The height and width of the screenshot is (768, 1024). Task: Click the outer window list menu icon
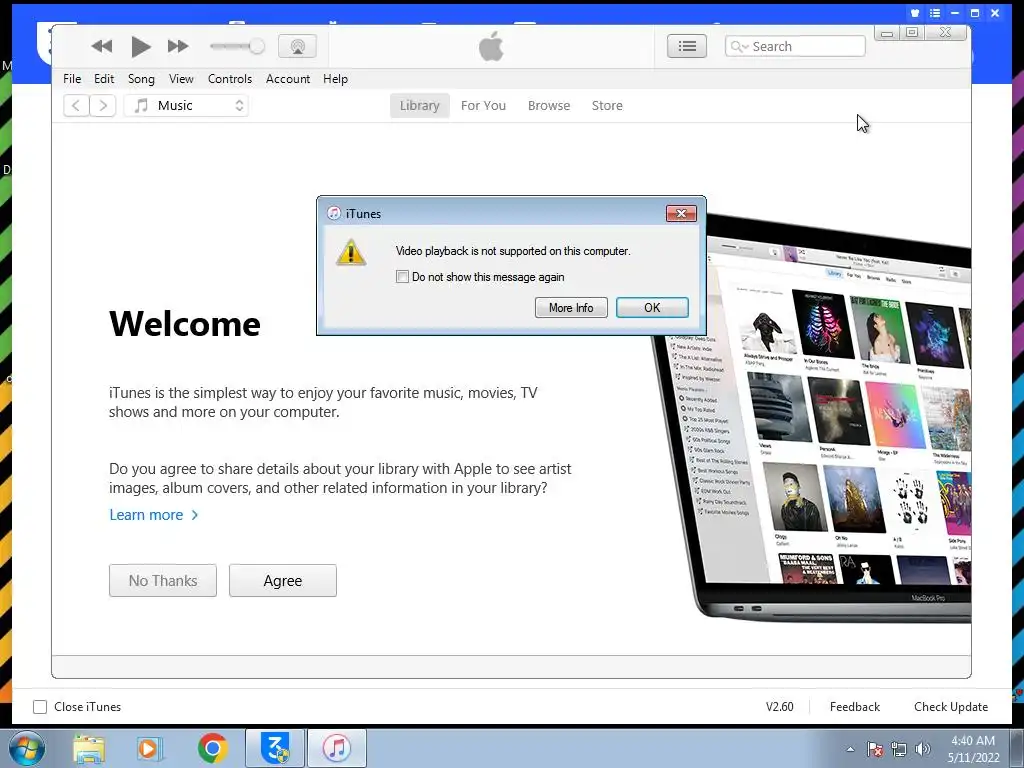935,13
